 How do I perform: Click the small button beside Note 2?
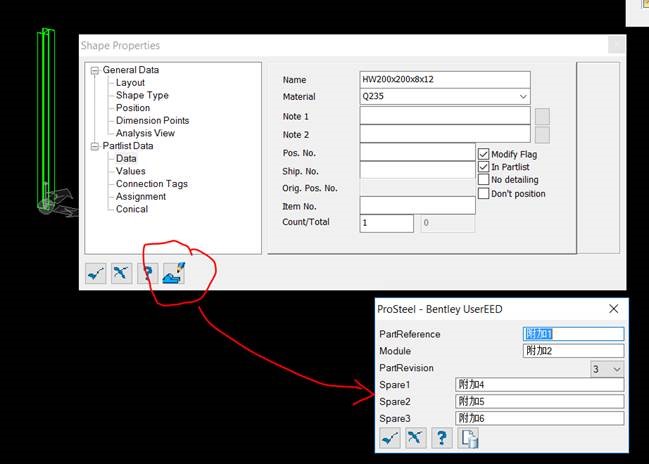pos(542,135)
